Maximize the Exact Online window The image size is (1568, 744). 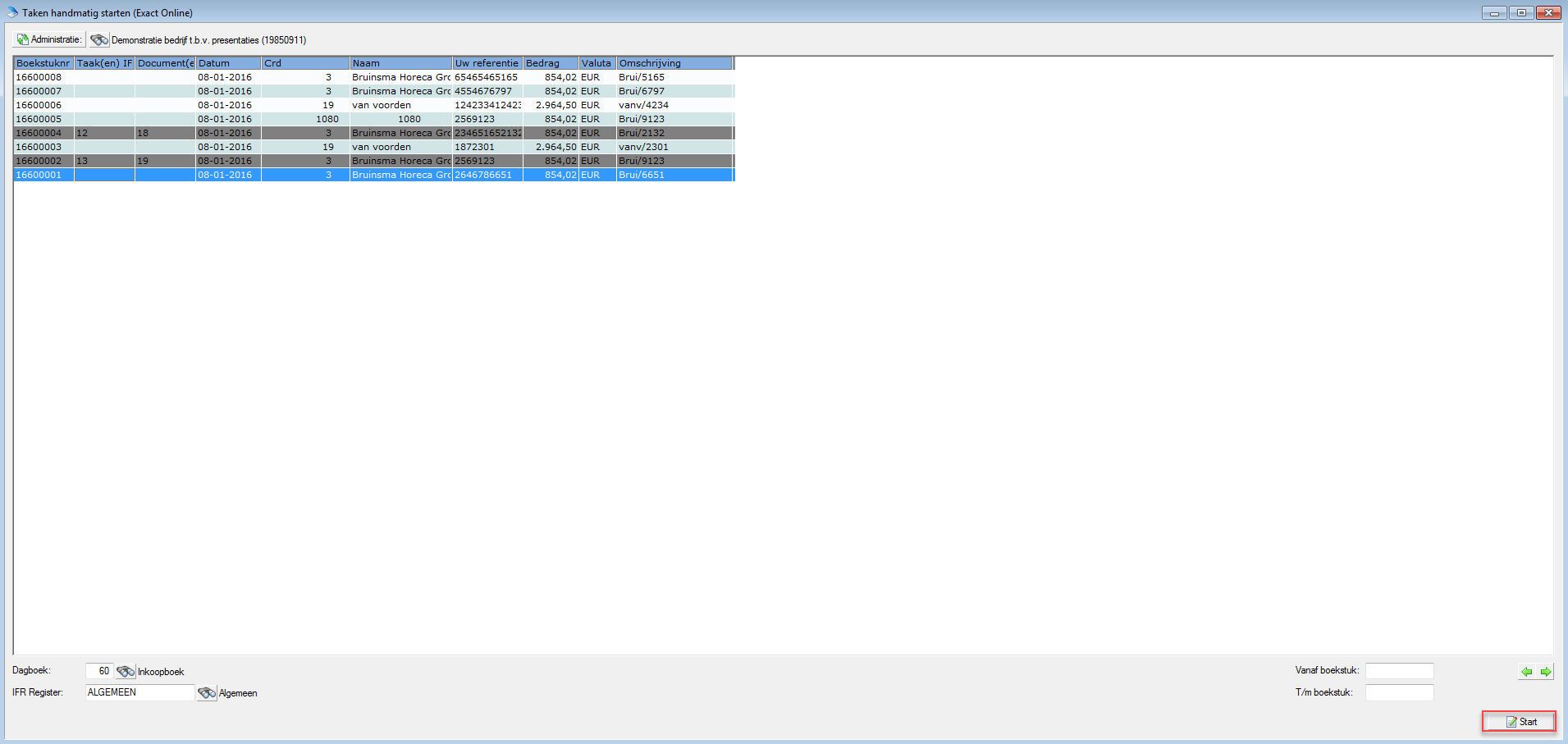1521,12
